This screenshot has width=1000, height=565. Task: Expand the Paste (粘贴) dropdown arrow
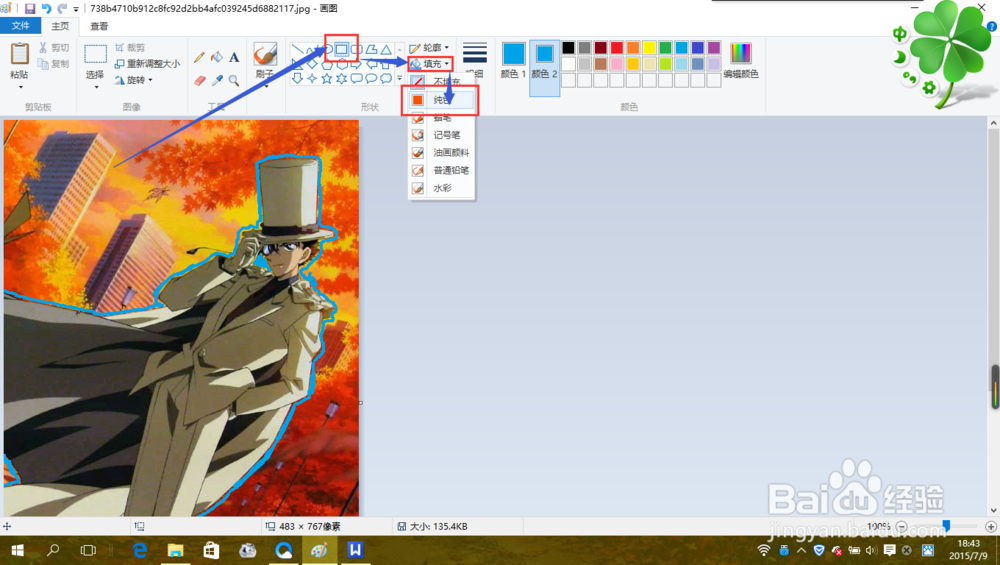click(20, 87)
